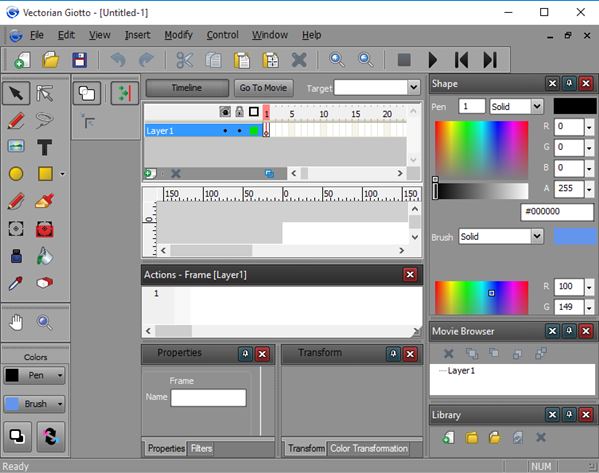599x473 pixels.
Task: Select the Eraser tool
Action: coord(45,283)
